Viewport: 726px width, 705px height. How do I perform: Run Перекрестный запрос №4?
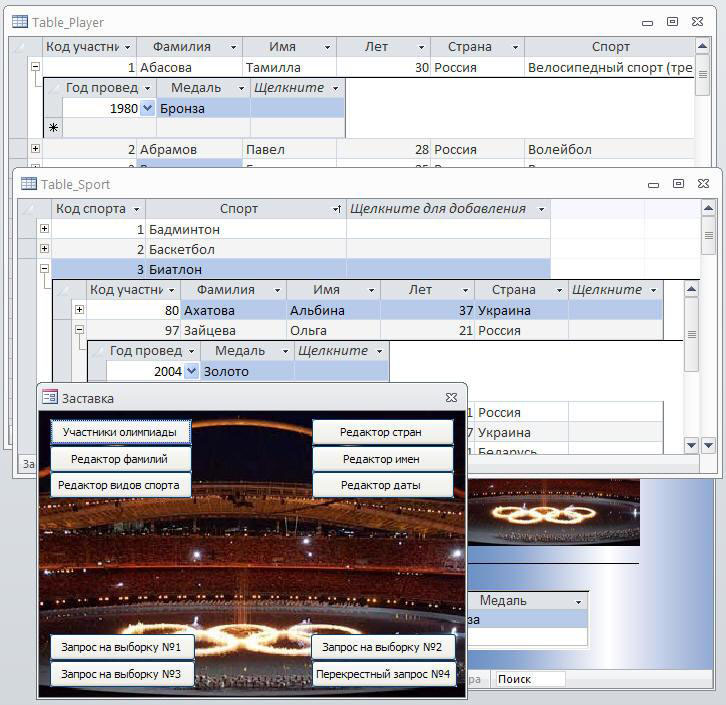(383, 674)
